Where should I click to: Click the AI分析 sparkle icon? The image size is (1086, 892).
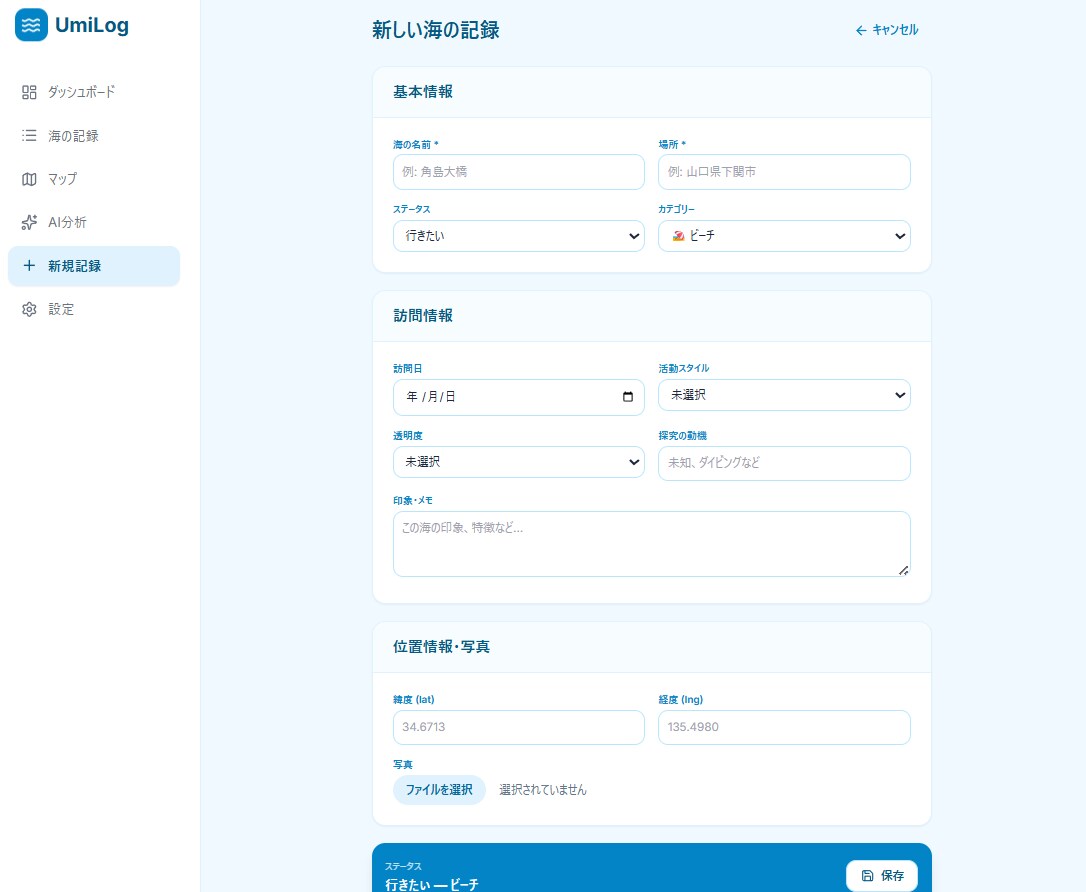tap(29, 222)
